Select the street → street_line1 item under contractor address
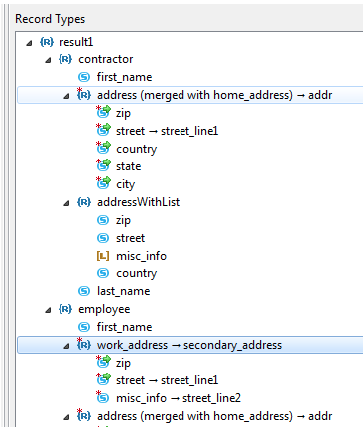 pyautogui.click(x=167, y=131)
